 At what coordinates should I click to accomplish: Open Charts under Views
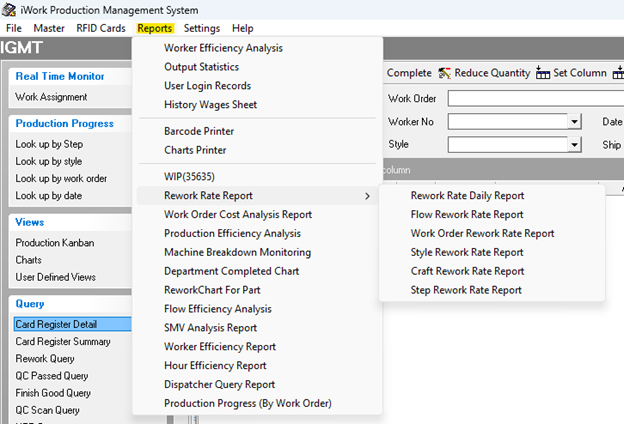(29, 260)
